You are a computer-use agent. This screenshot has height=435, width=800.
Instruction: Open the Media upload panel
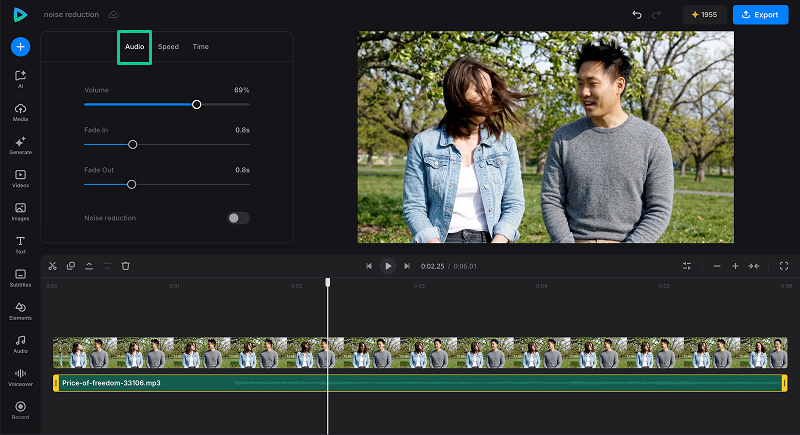tap(20, 112)
